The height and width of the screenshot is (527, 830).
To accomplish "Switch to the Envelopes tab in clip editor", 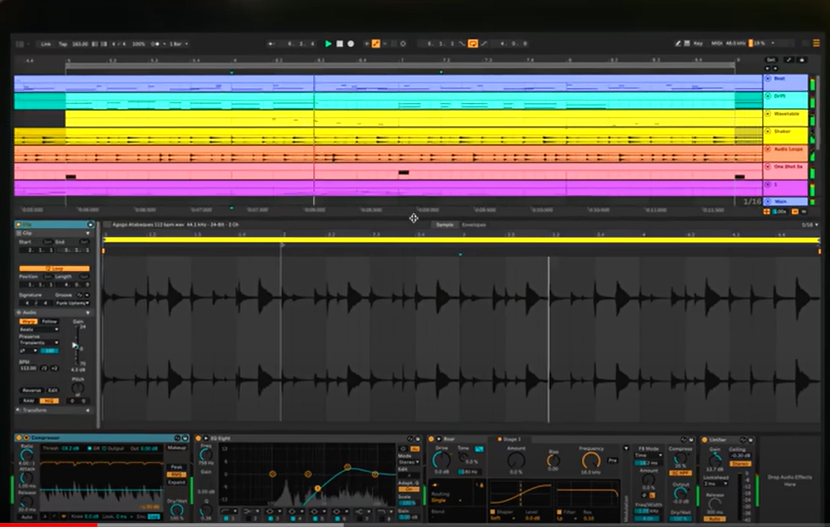I will (474, 225).
